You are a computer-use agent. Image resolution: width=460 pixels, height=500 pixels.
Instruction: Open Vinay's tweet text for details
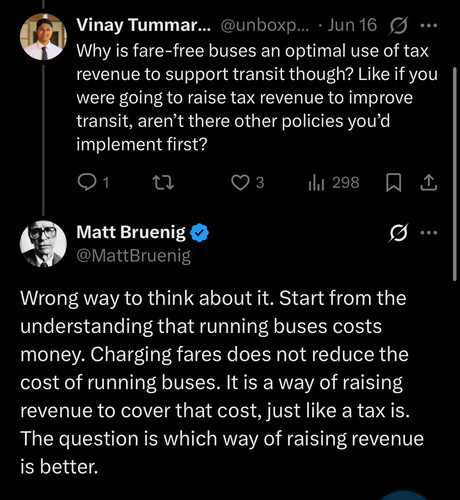(x=257, y=97)
